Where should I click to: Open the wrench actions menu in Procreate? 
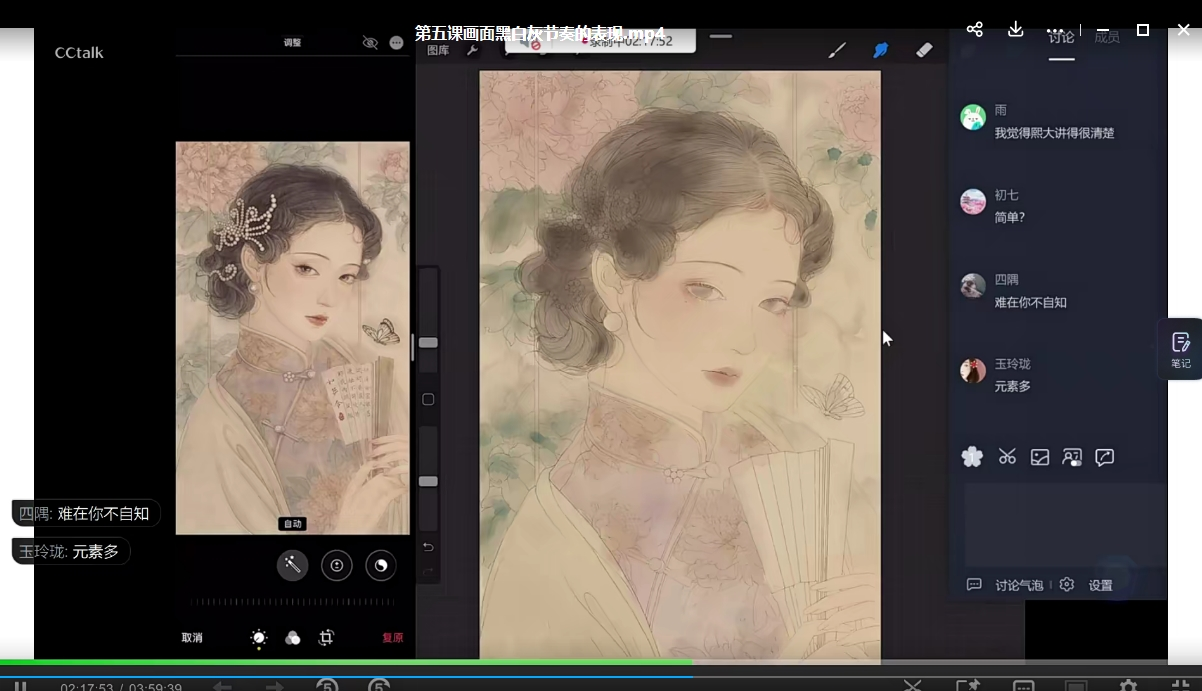472,50
